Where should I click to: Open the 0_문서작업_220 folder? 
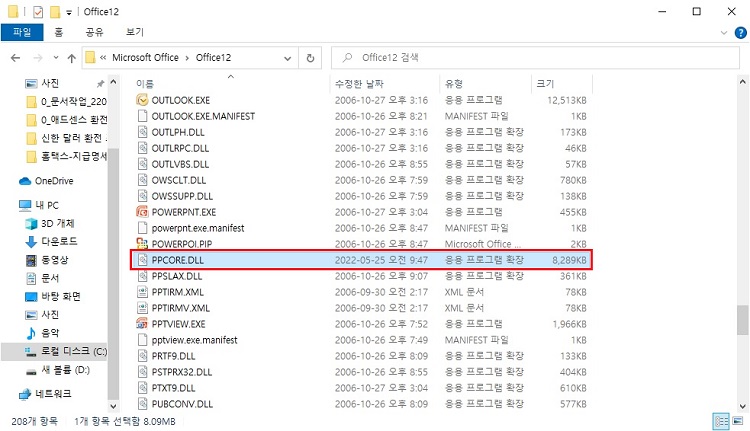point(74,101)
